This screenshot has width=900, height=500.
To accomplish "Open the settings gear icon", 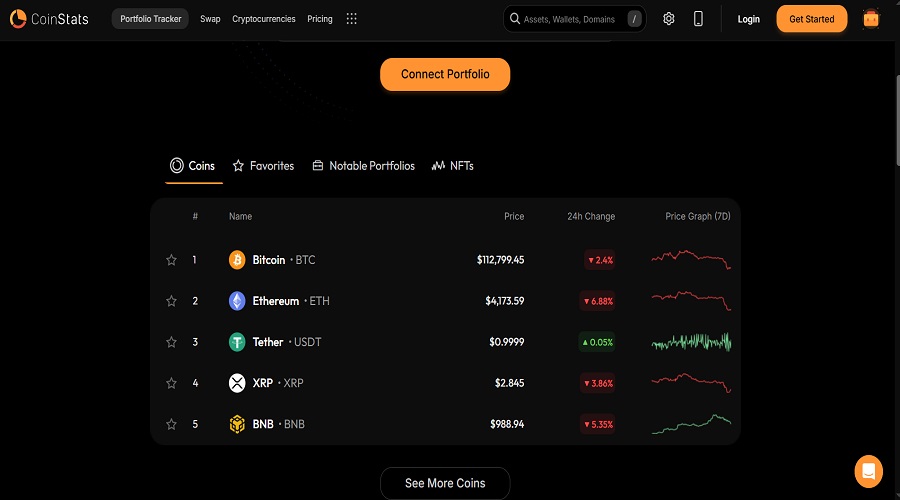I will (x=669, y=19).
